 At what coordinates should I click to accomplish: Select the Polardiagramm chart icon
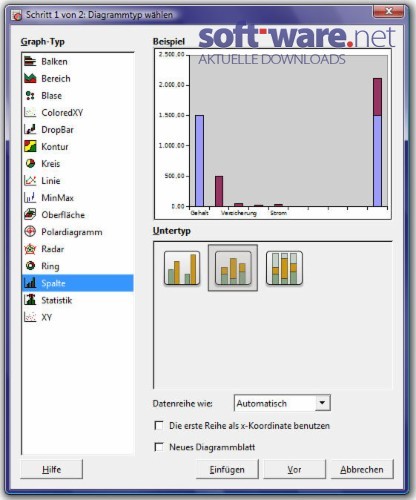(x=30, y=231)
